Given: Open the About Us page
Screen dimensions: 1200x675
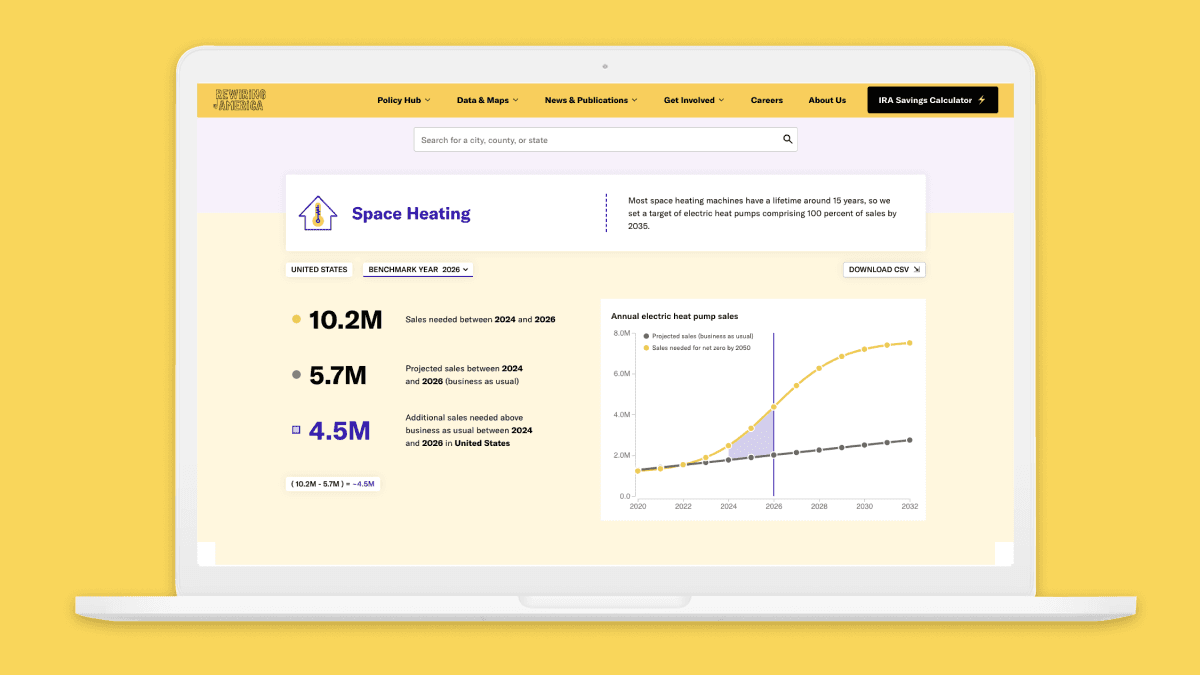Looking at the screenshot, I should pos(827,100).
